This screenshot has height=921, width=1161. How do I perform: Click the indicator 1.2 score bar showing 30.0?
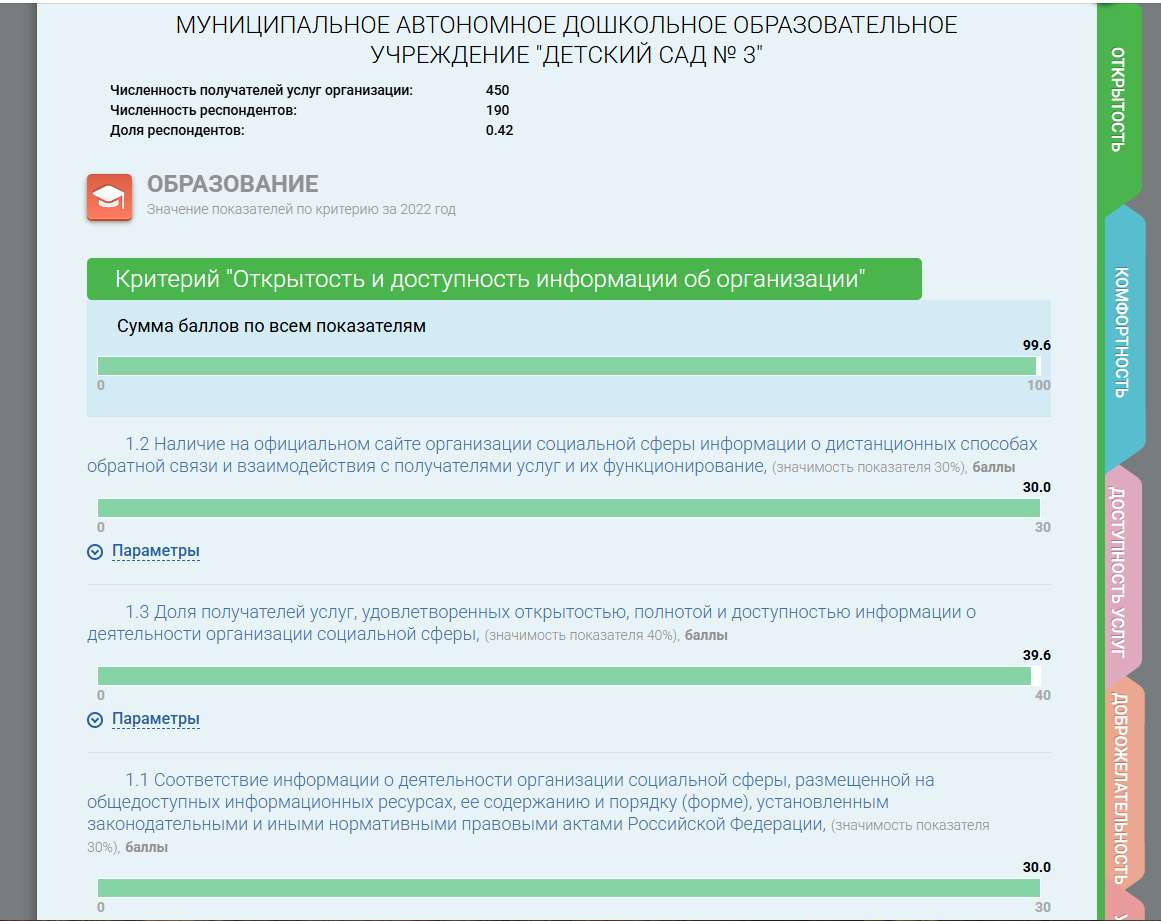[568, 508]
